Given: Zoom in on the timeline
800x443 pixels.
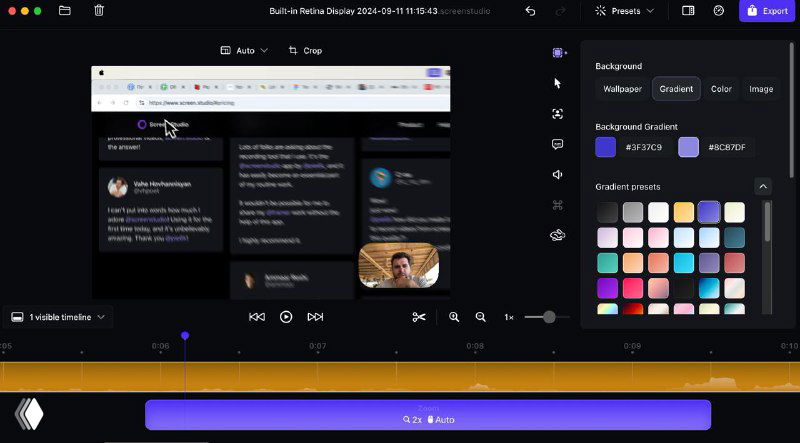Looking at the screenshot, I should tap(454, 317).
